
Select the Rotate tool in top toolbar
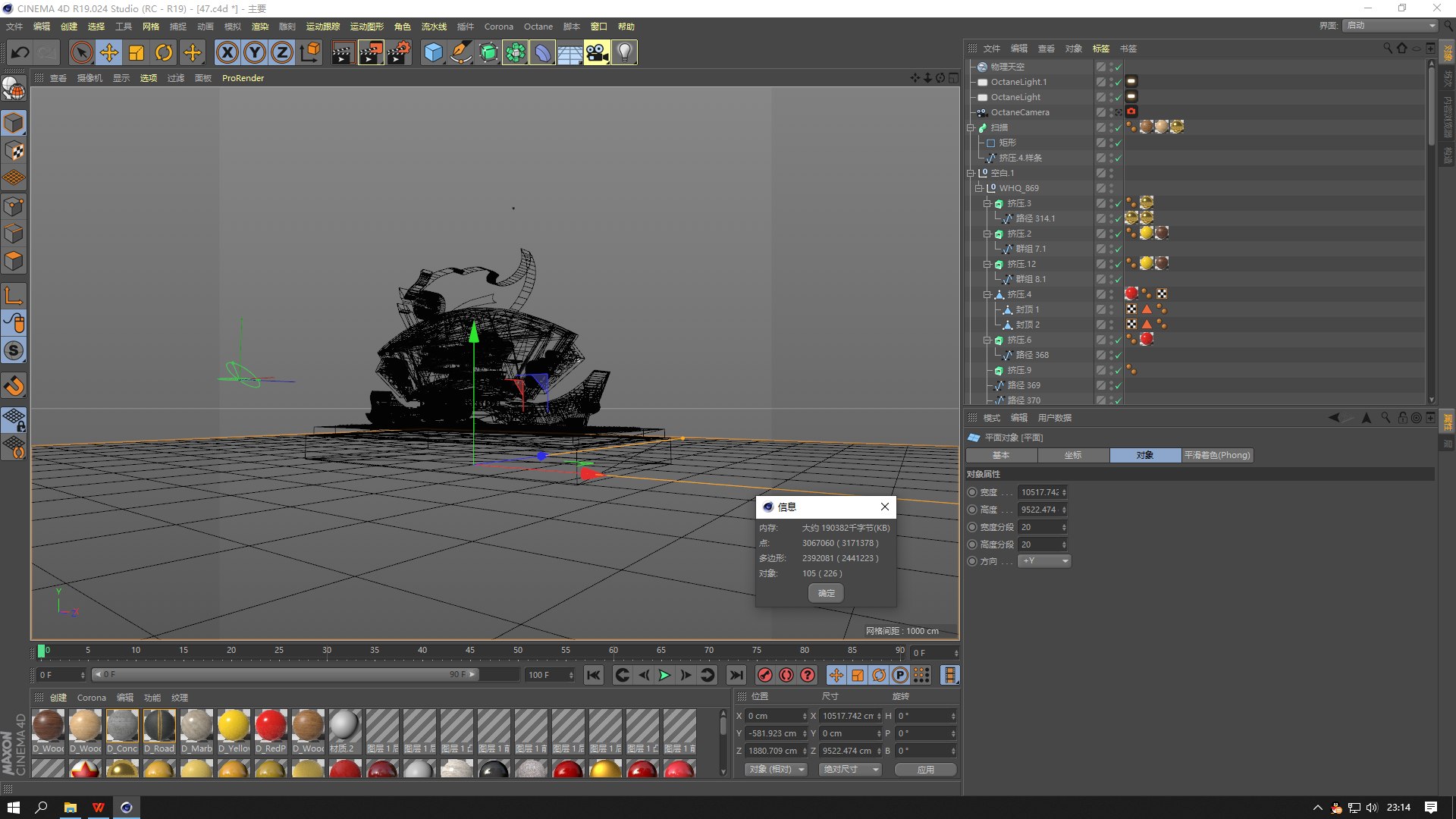[164, 52]
